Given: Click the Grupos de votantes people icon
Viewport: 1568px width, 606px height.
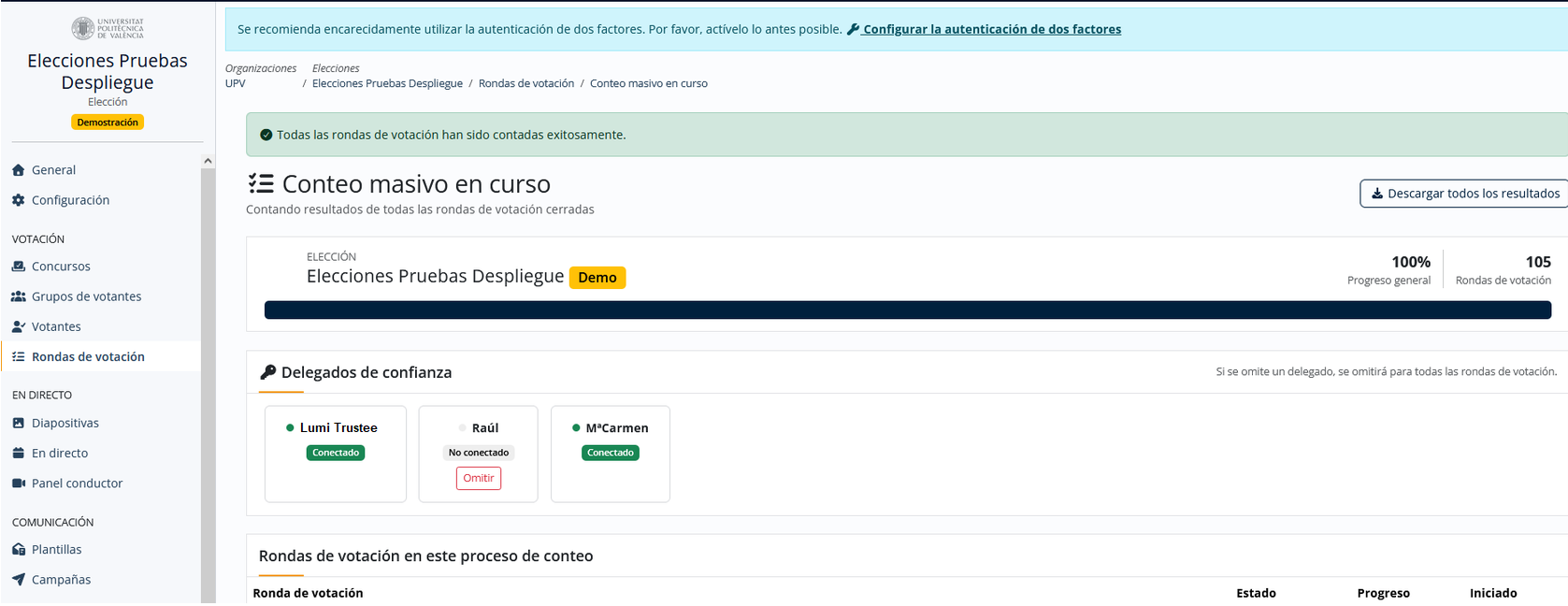Looking at the screenshot, I should [x=18, y=296].
